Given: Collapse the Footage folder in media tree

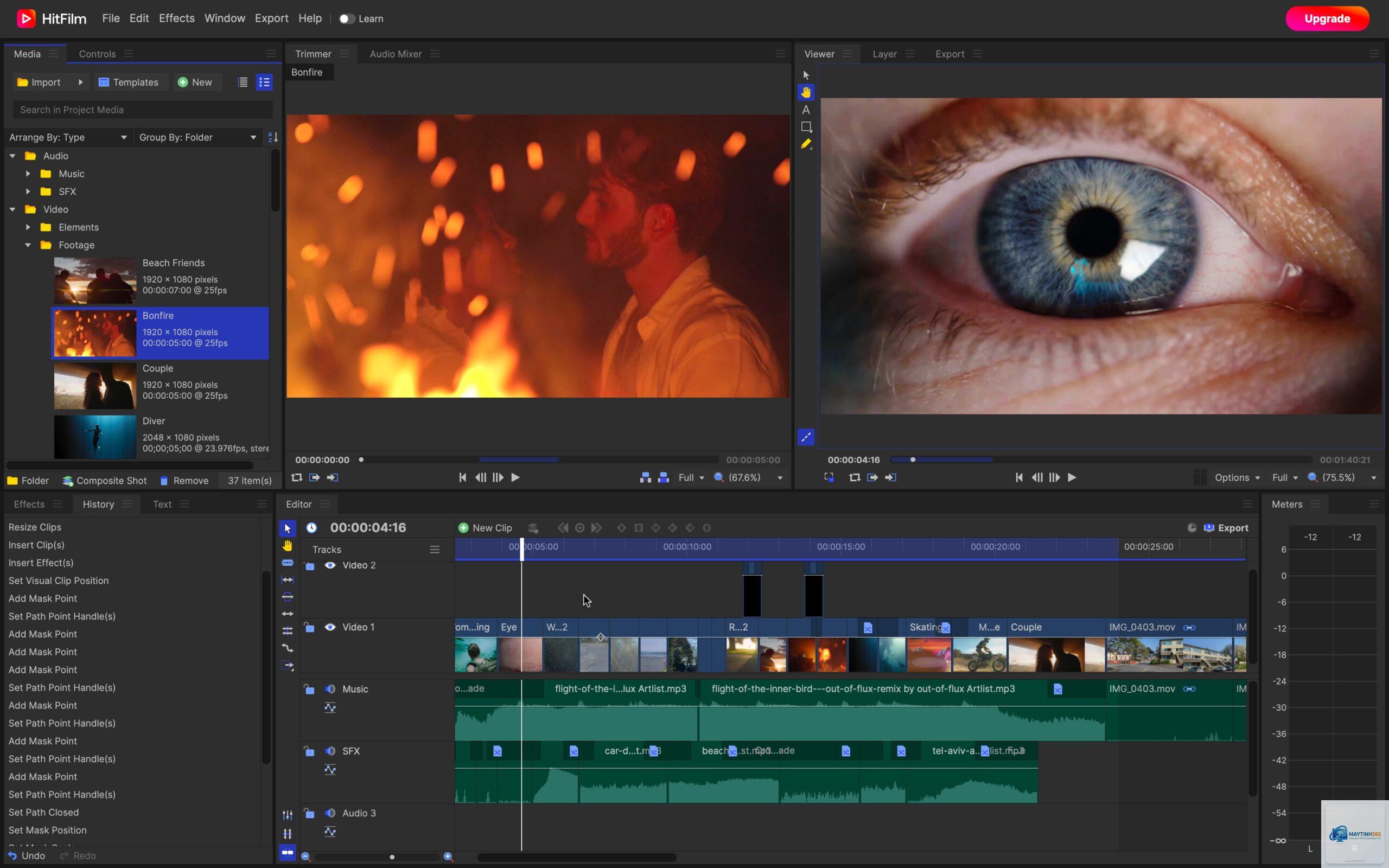Looking at the screenshot, I should pos(28,245).
